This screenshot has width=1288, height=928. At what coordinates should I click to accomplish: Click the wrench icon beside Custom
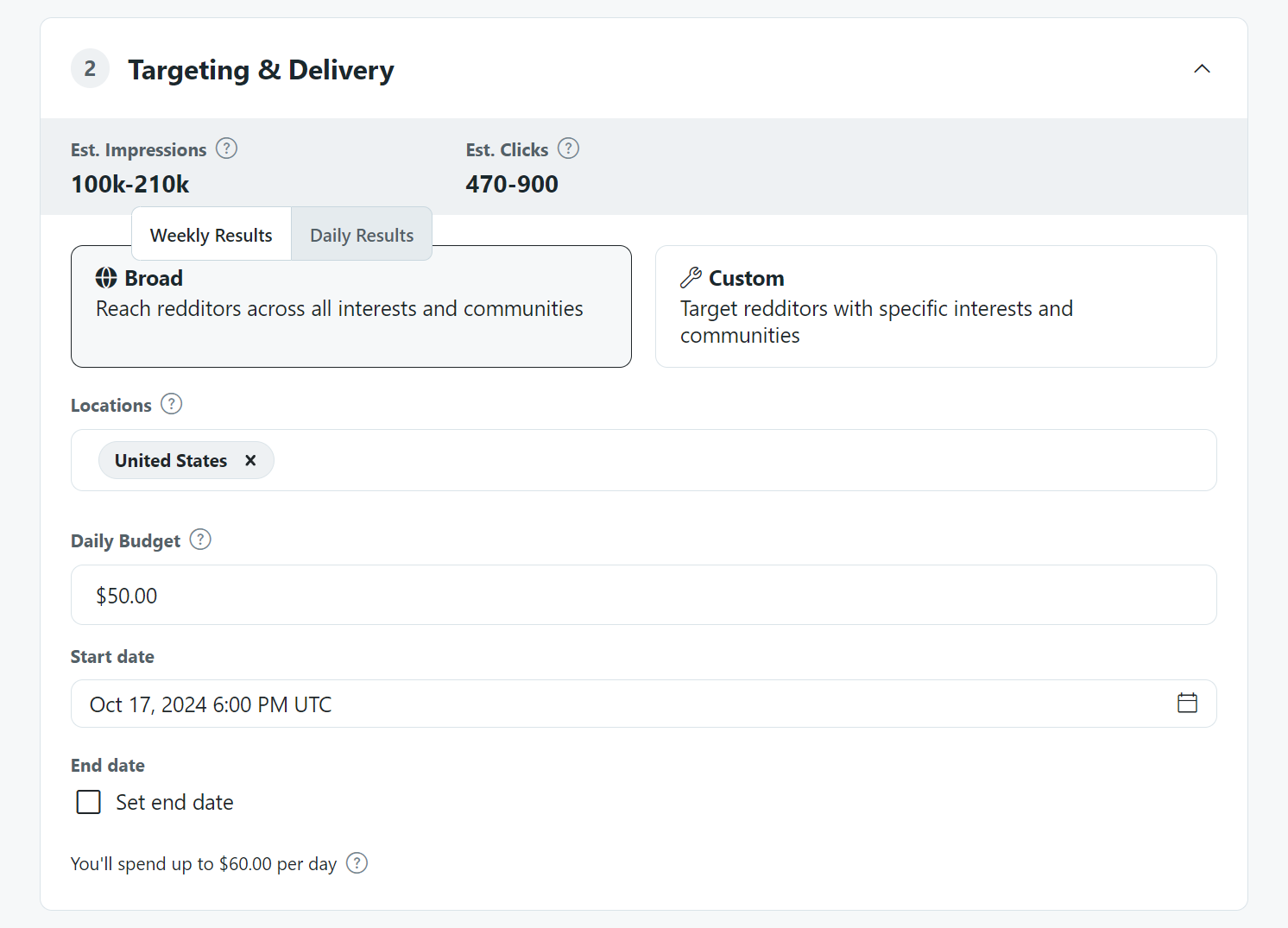pos(691,278)
